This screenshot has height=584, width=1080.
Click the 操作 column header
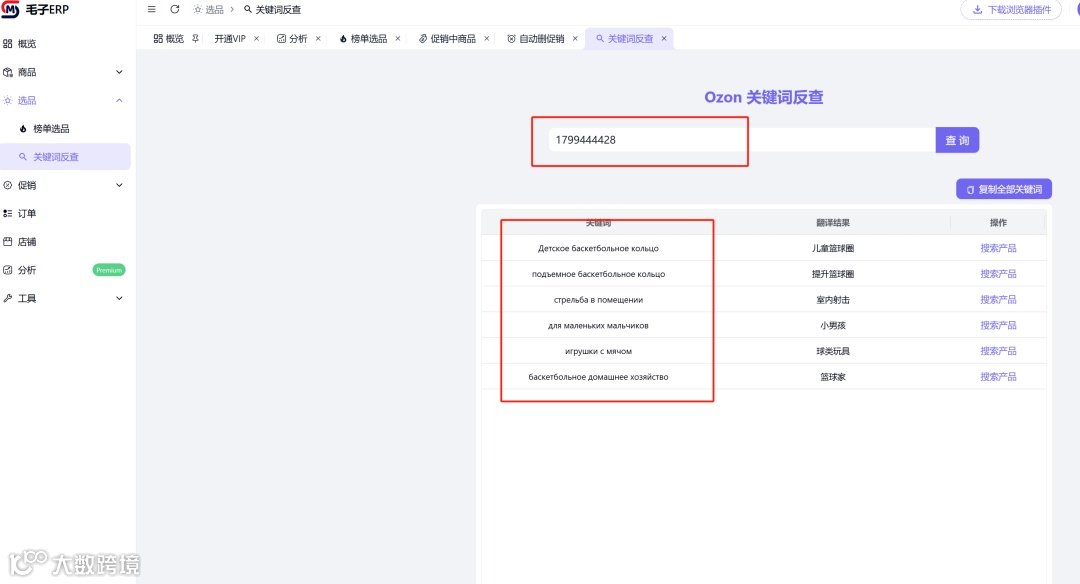coord(998,222)
